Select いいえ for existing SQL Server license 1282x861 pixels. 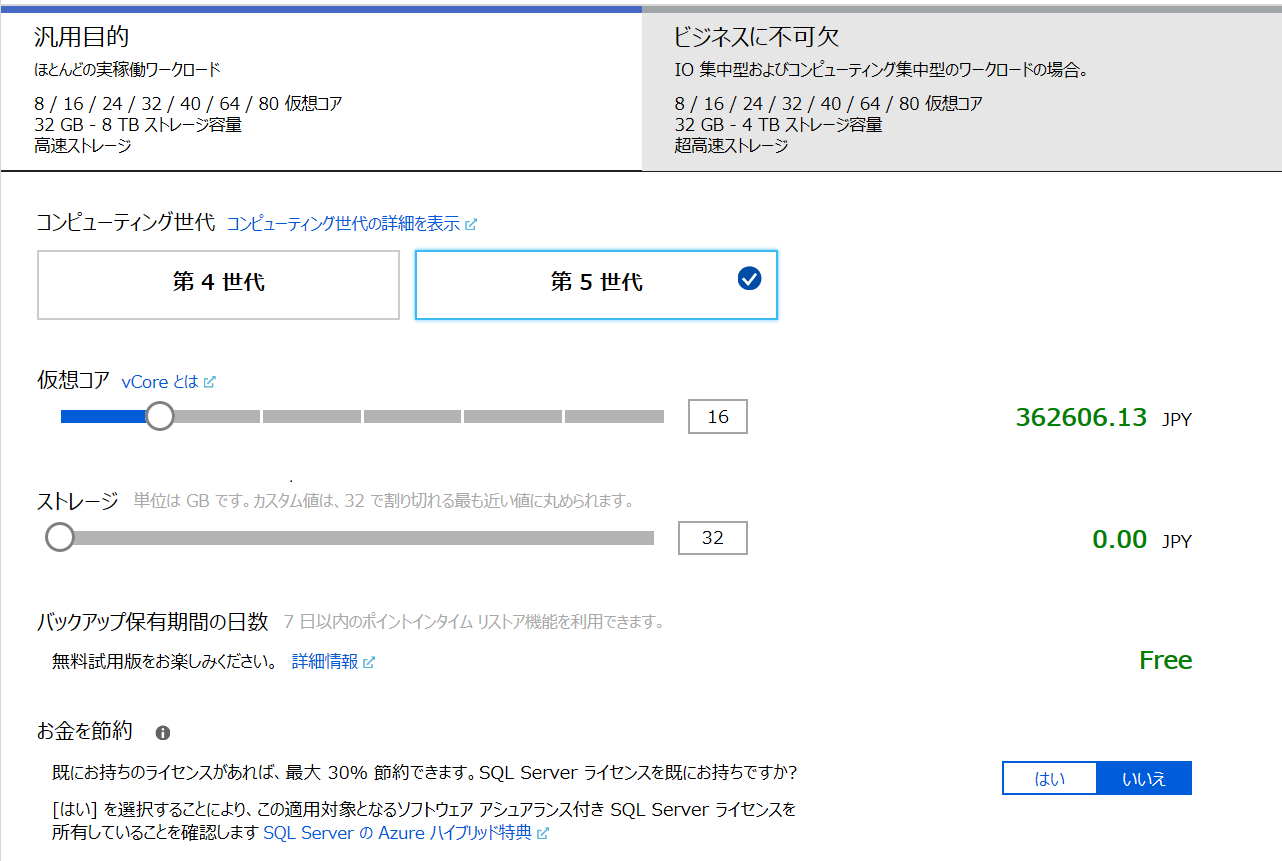tap(1144, 779)
